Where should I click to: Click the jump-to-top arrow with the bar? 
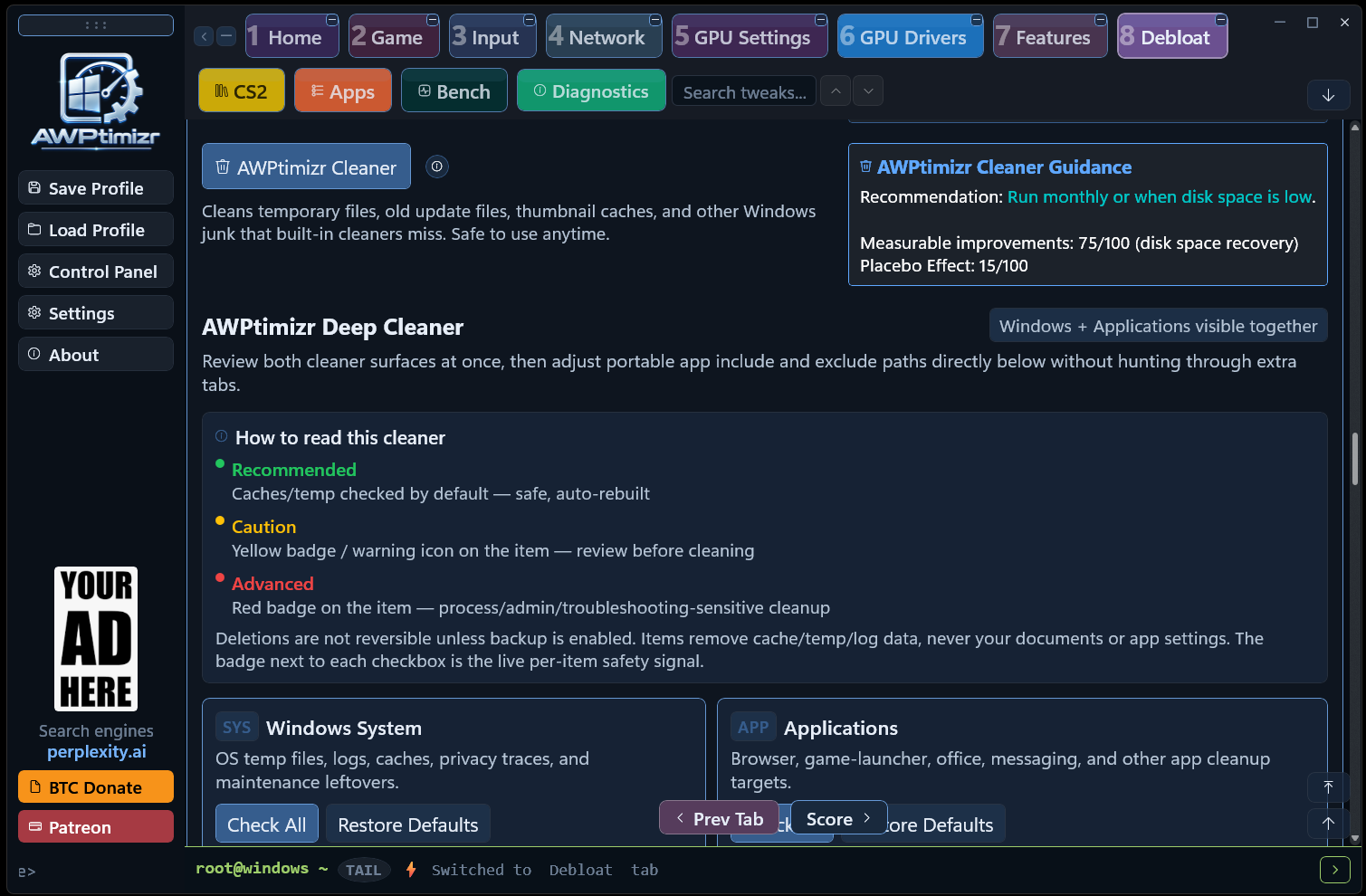[1328, 787]
